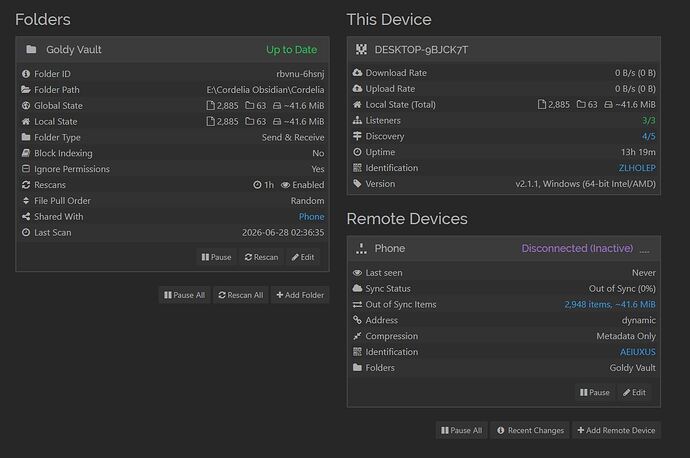Viewport: 690px width, 458px height.
Task: Click Pause All under Remote Devices
Action: (x=462, y=430)
